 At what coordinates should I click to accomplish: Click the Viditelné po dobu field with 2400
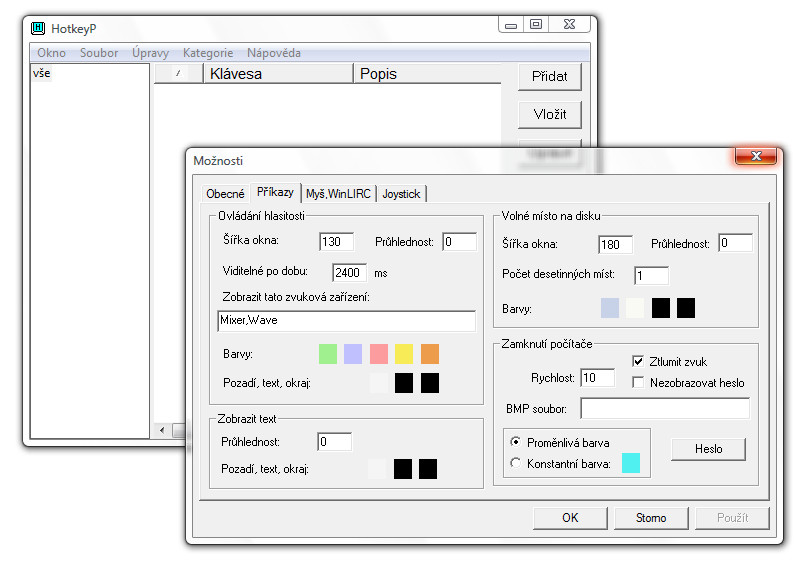(350, 273)
